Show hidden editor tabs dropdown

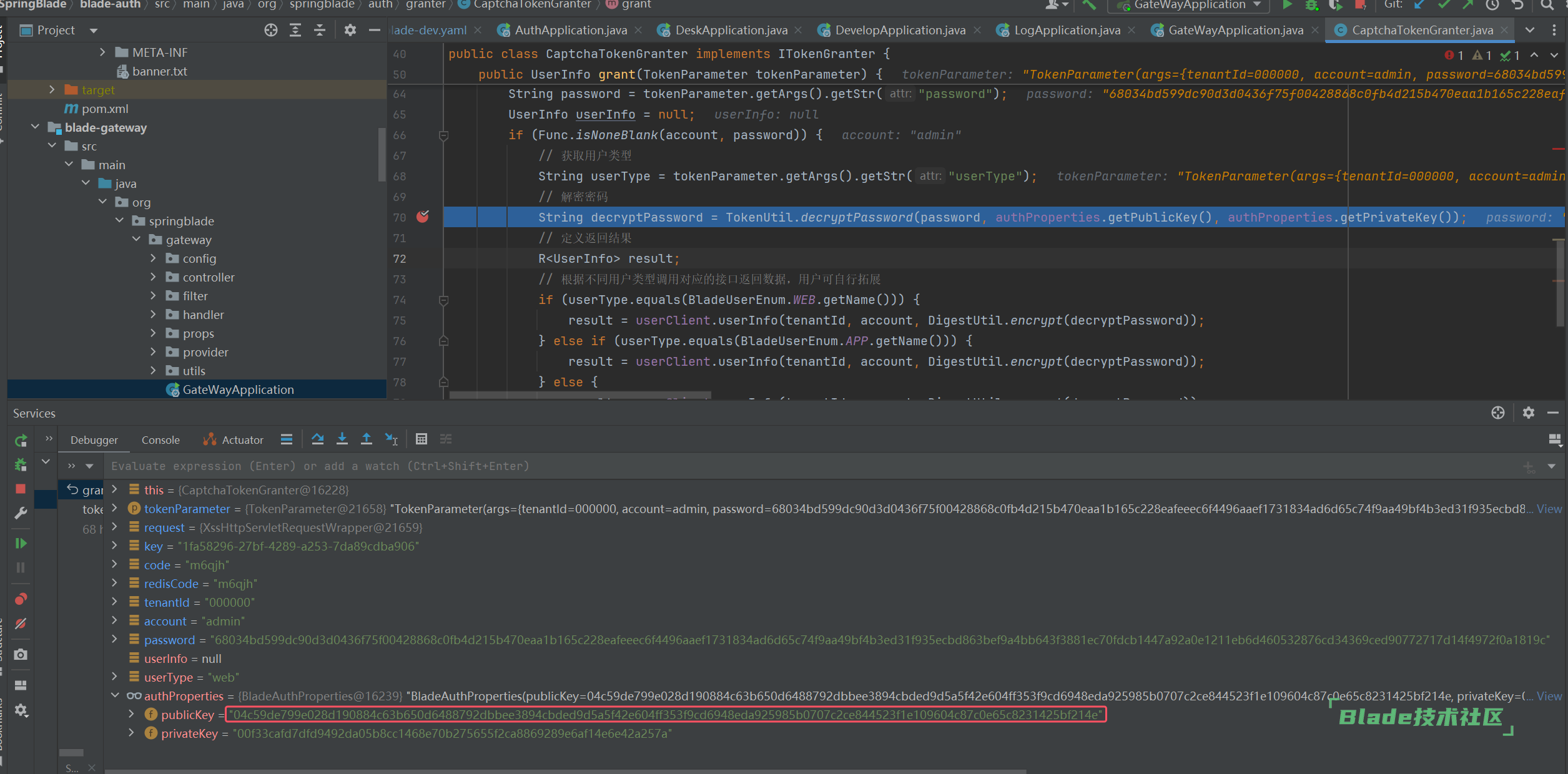click(x=1529, y=30)
